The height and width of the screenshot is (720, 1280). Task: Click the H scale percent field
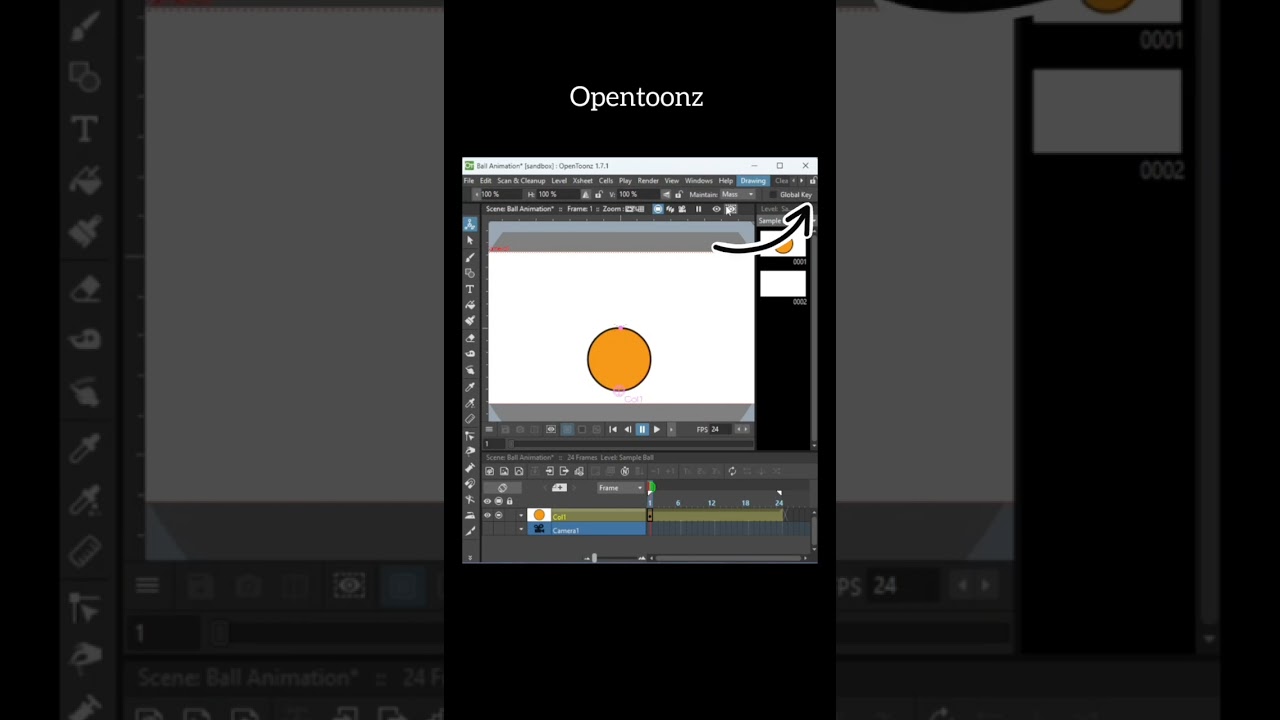pos(558,194)
